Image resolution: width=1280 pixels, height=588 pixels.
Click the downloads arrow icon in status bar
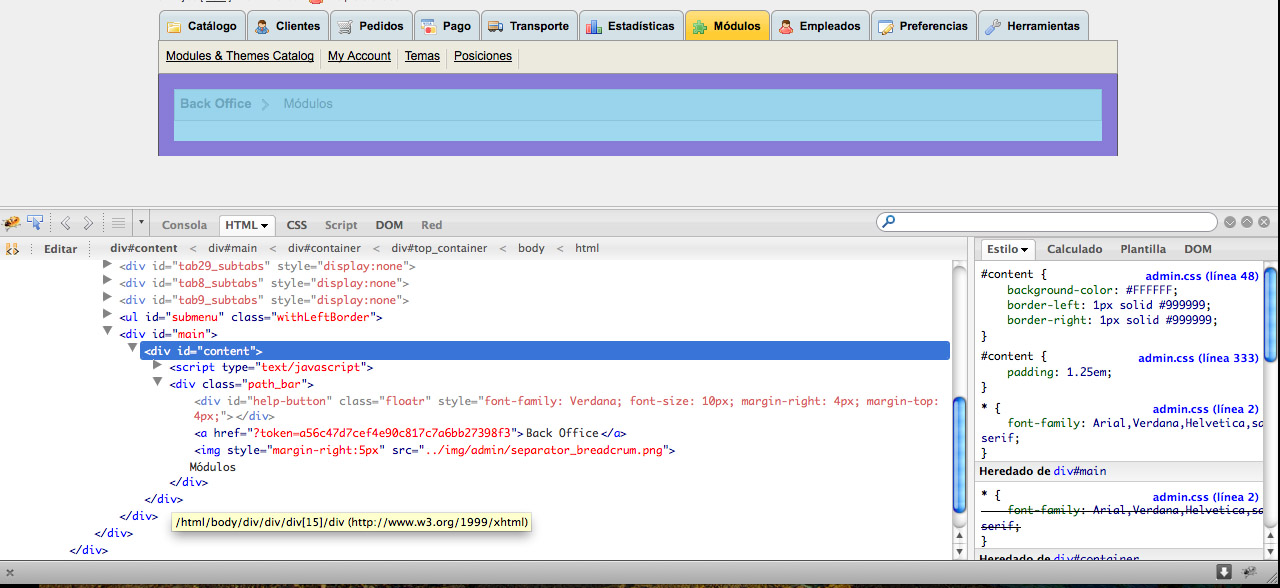pos(1224,572)
